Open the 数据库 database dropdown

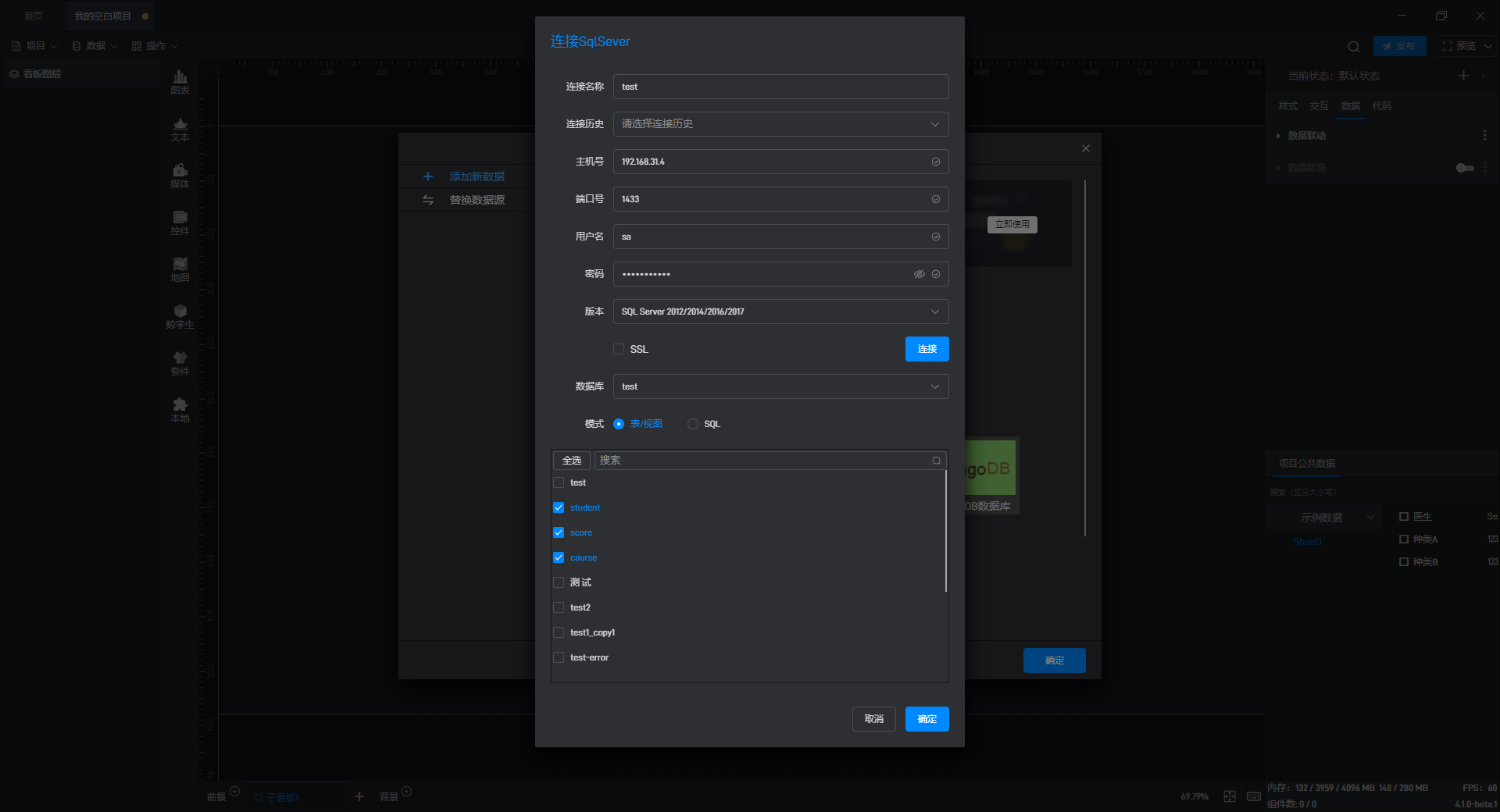click(781, 386)
